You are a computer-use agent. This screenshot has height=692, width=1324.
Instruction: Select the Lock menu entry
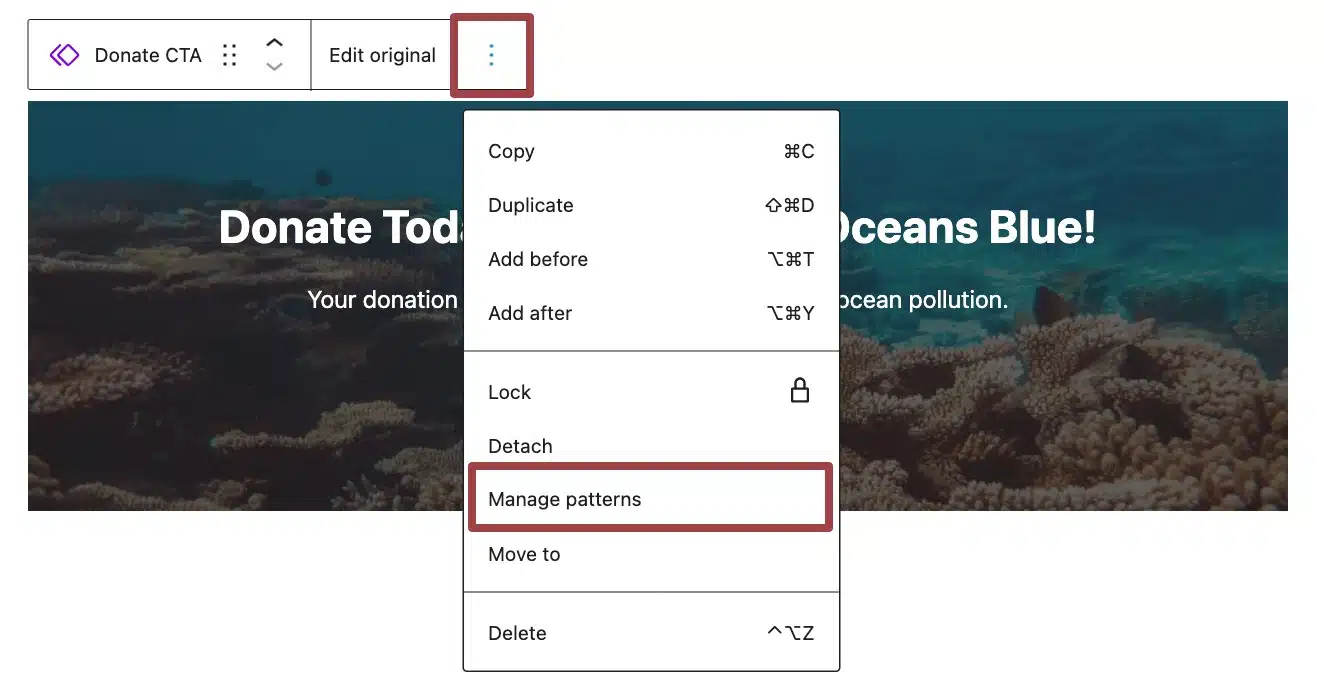pos(651,392)
